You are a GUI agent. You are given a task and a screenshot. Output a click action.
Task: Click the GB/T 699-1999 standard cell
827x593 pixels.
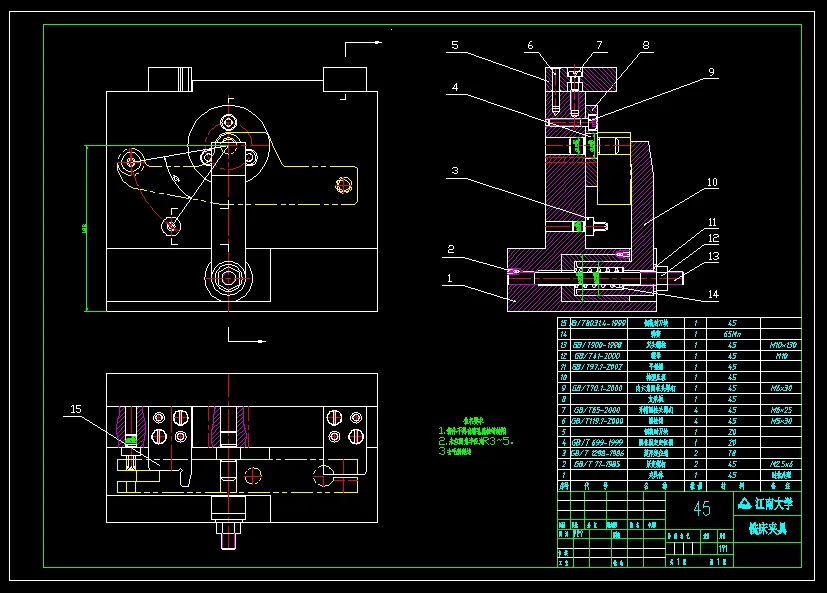click(x=598, y=443)
